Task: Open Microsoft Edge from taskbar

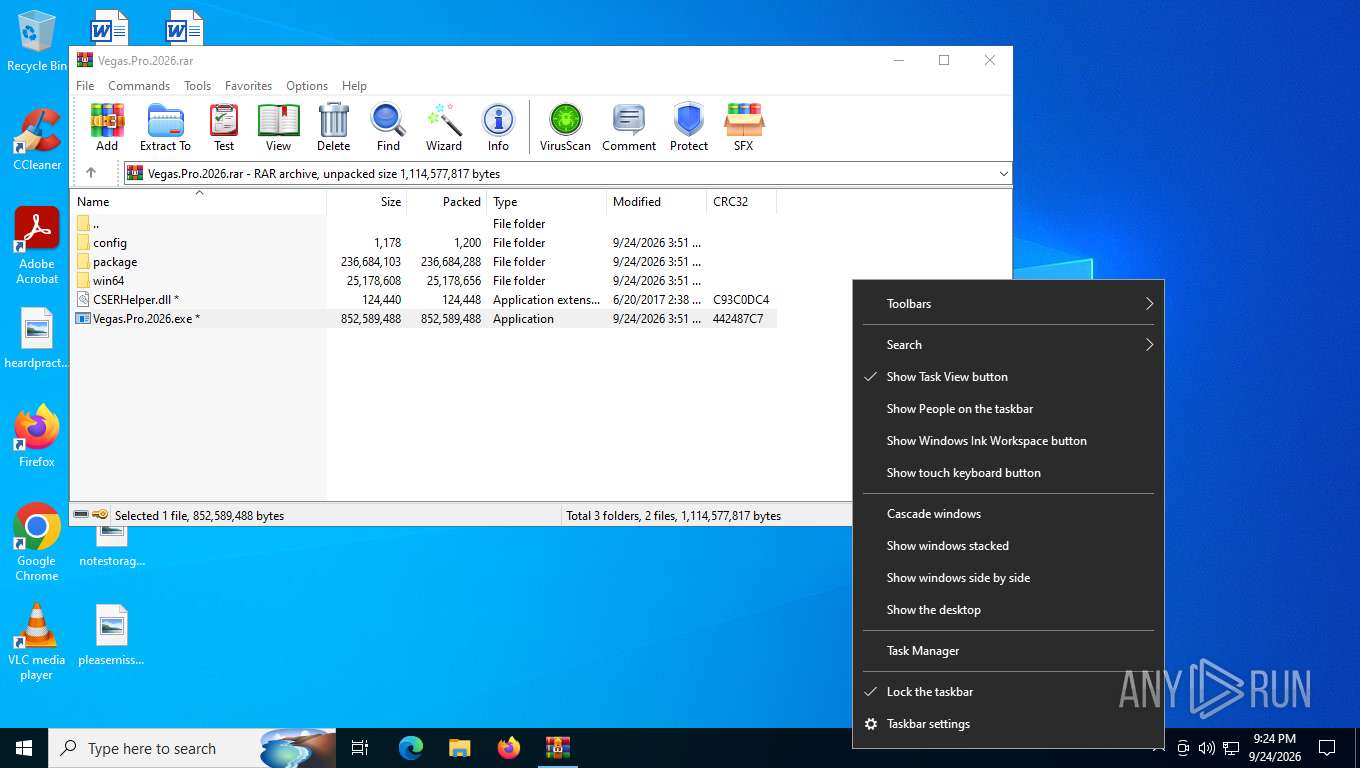Action: 411,748
